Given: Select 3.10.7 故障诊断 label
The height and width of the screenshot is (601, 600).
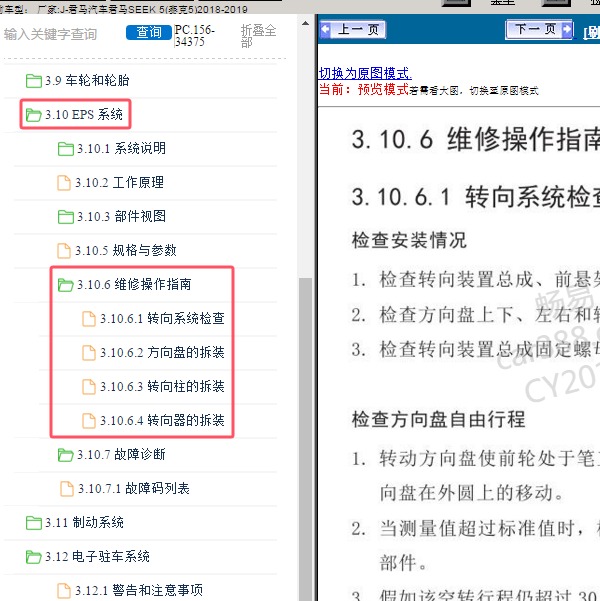Looking at the screenshot, I should click(121, 455).
